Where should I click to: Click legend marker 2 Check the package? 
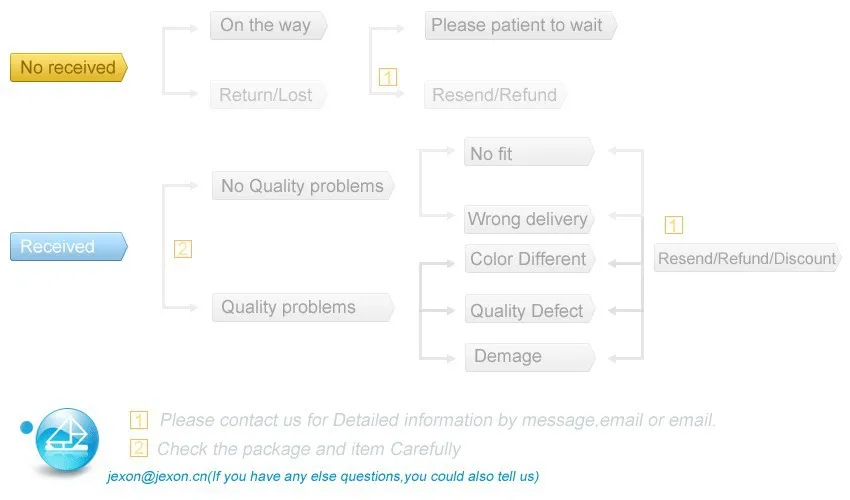point(139,449)
